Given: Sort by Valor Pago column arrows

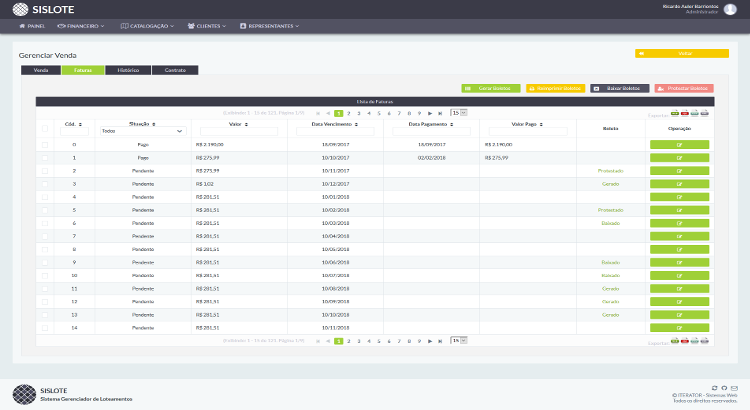Looking at the screenshot, I should pos(541,124).
